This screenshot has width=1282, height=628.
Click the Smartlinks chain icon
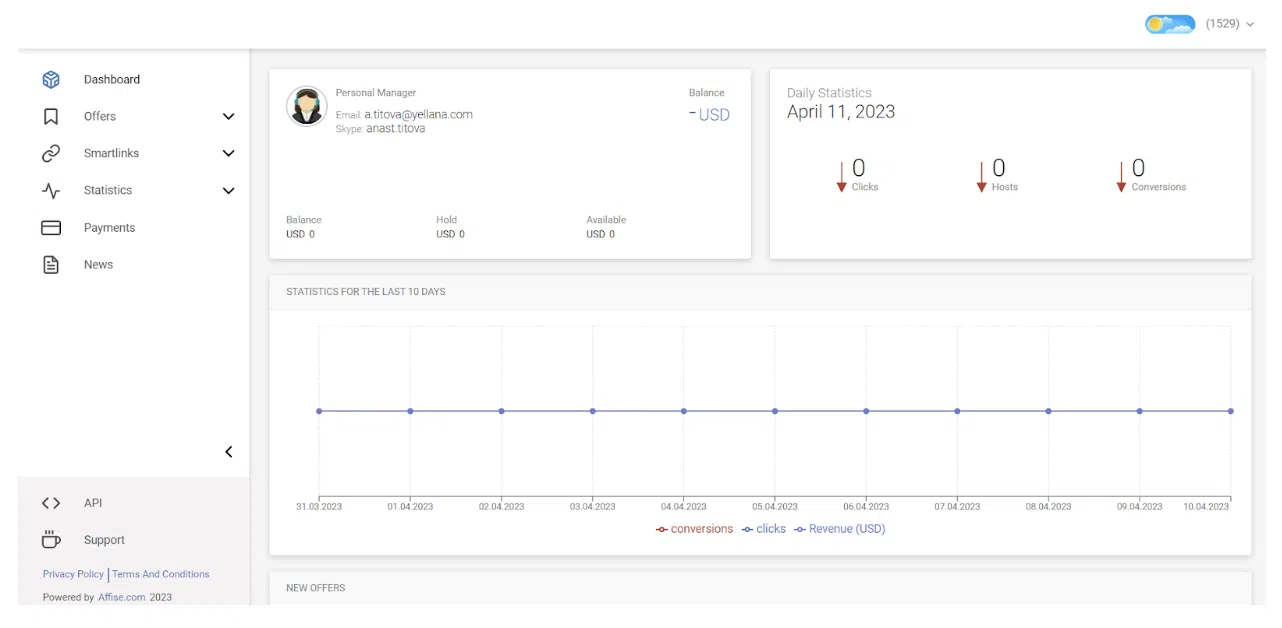pos(51,154)
